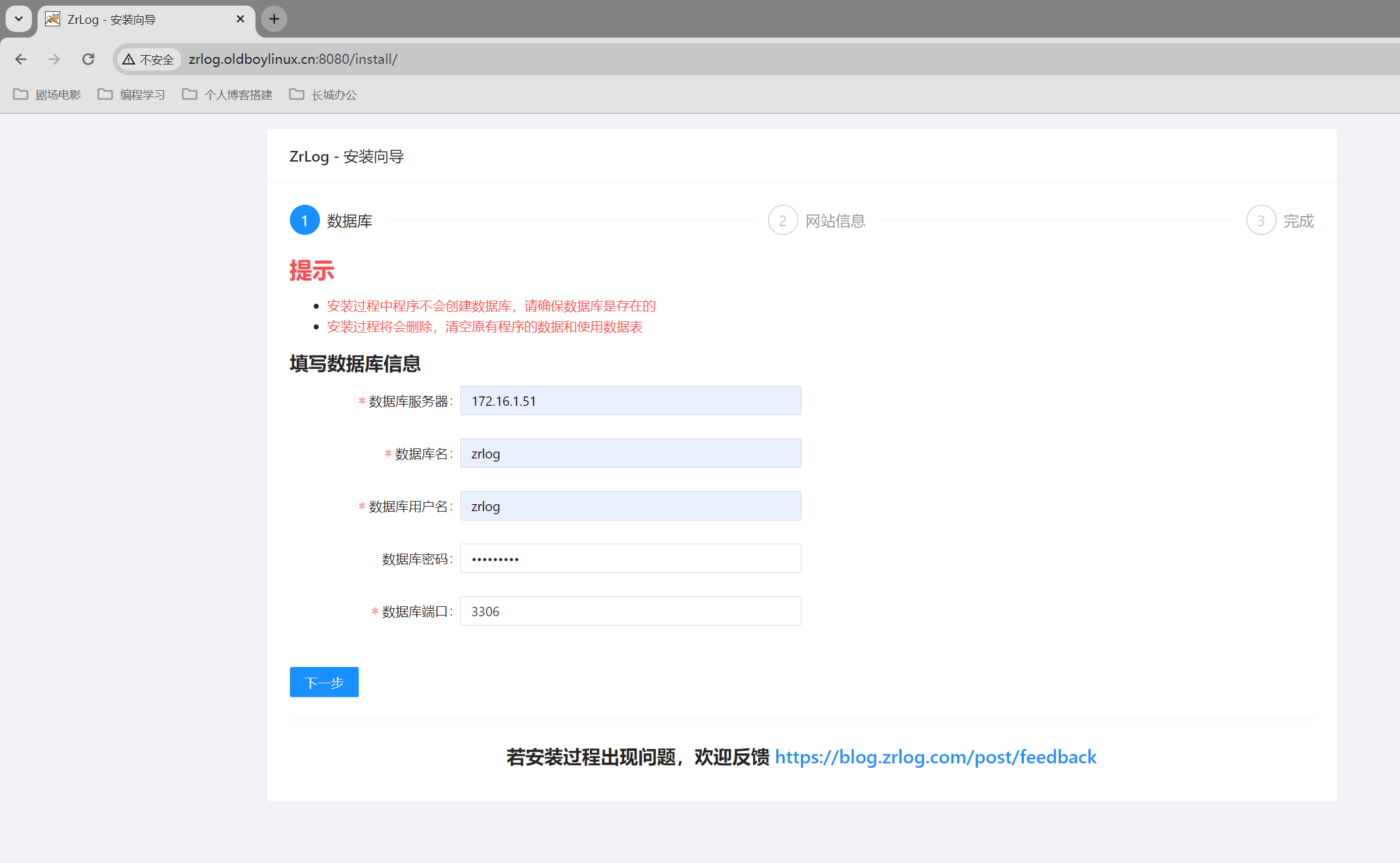This screenshot has width=1400, height=863.
Task: Click the 数据库端口 field showing 3306
Action: tap(631, 611)
